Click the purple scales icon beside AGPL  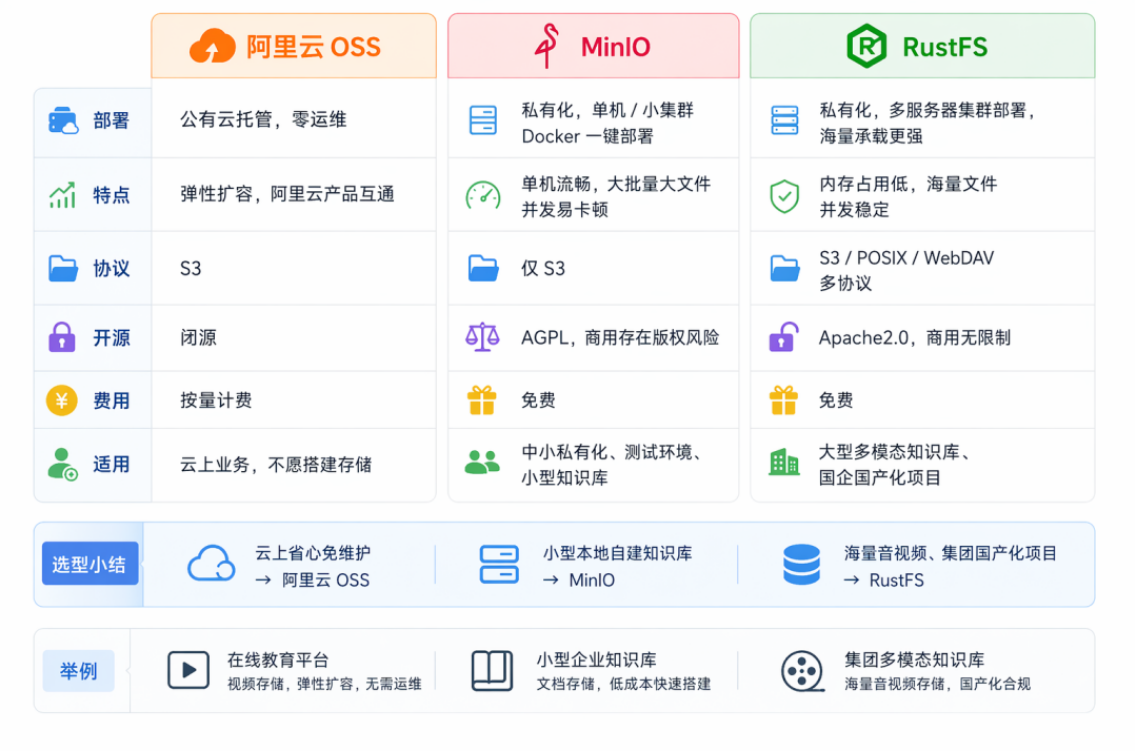[482, 337]
